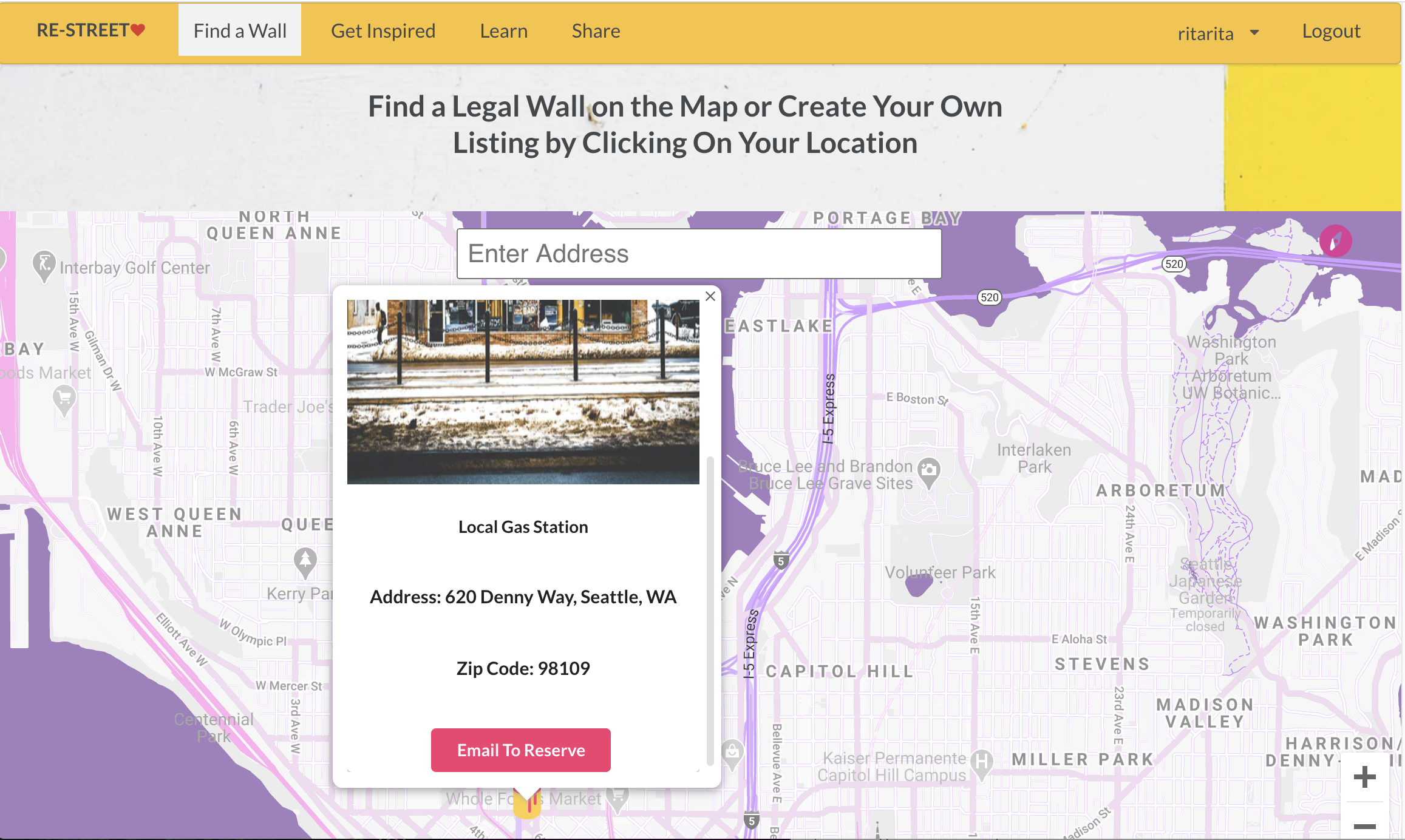The image size is (1405, 840).
Task: Open the Find a Wall tab
Action: (240, 30)
